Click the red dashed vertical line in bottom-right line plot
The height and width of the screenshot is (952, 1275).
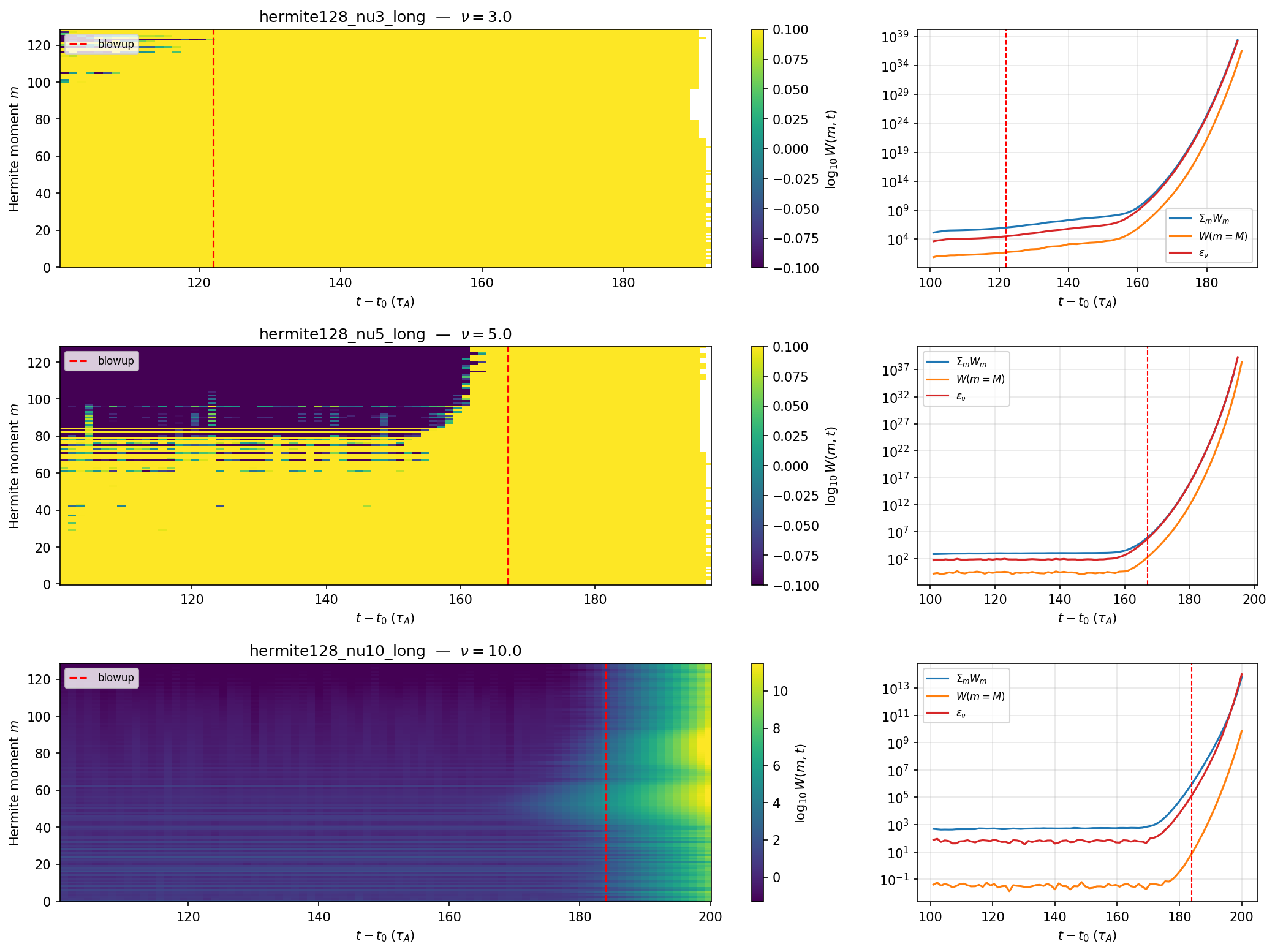point(1192,782)
